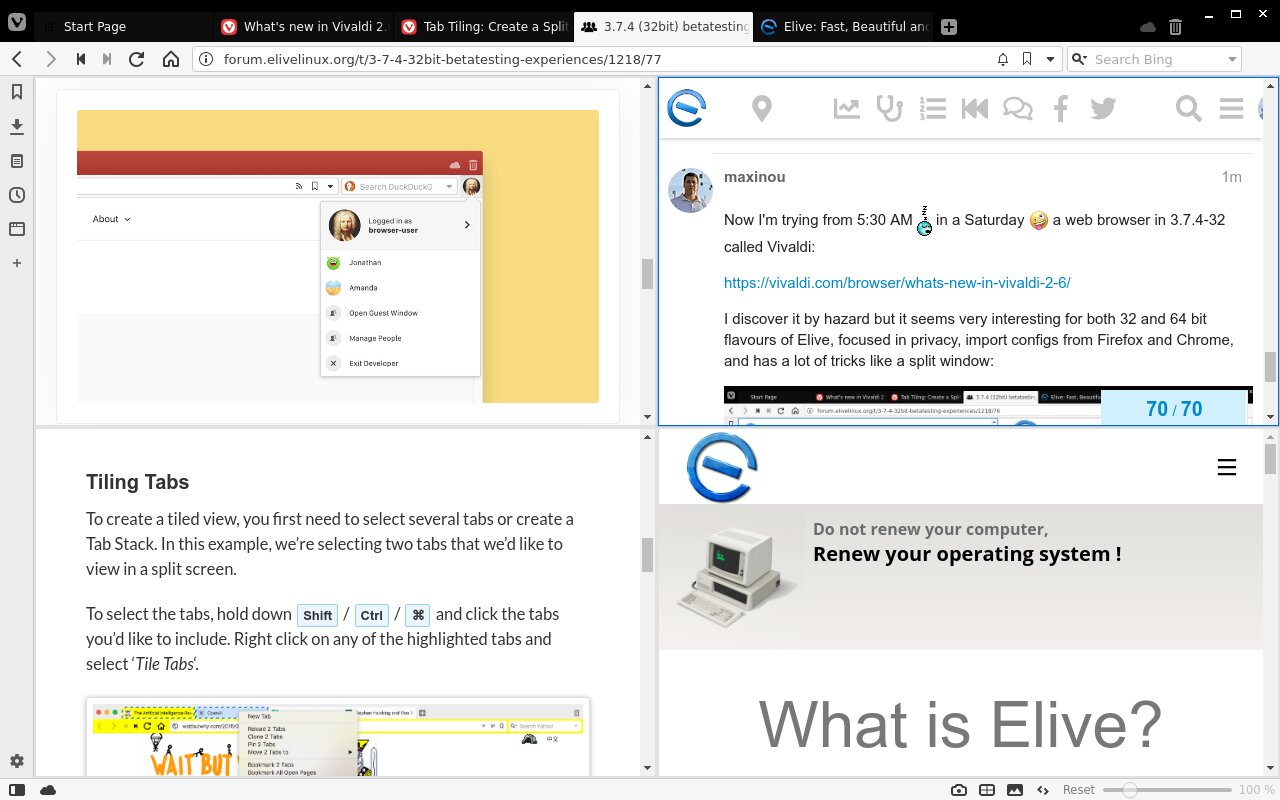The width and height of the screenshot is (1280, 800).
Task: Open the closed tabs trash icon
Action: (x=1176, y=27)
